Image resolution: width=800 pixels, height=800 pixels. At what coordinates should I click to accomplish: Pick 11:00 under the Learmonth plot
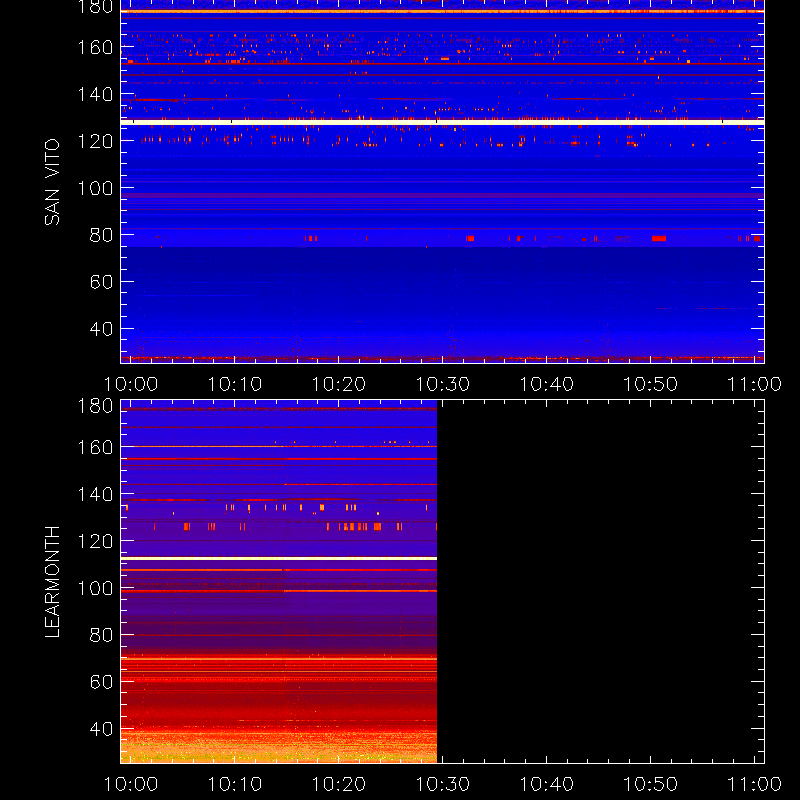click(x=754, y=784)
